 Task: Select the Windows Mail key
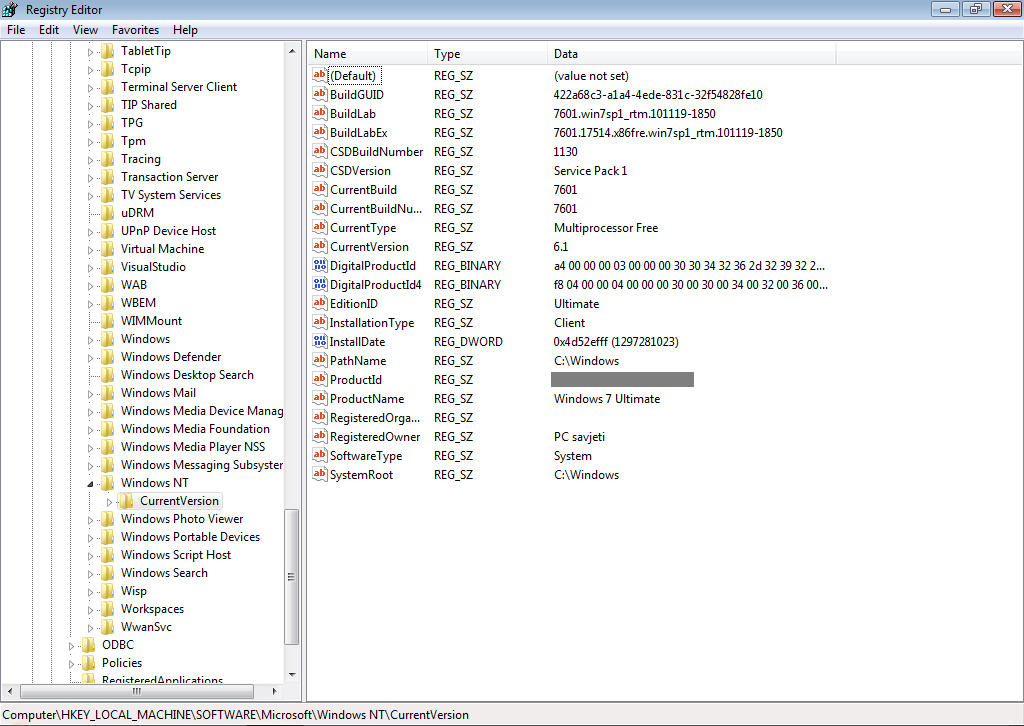(158, 393)
